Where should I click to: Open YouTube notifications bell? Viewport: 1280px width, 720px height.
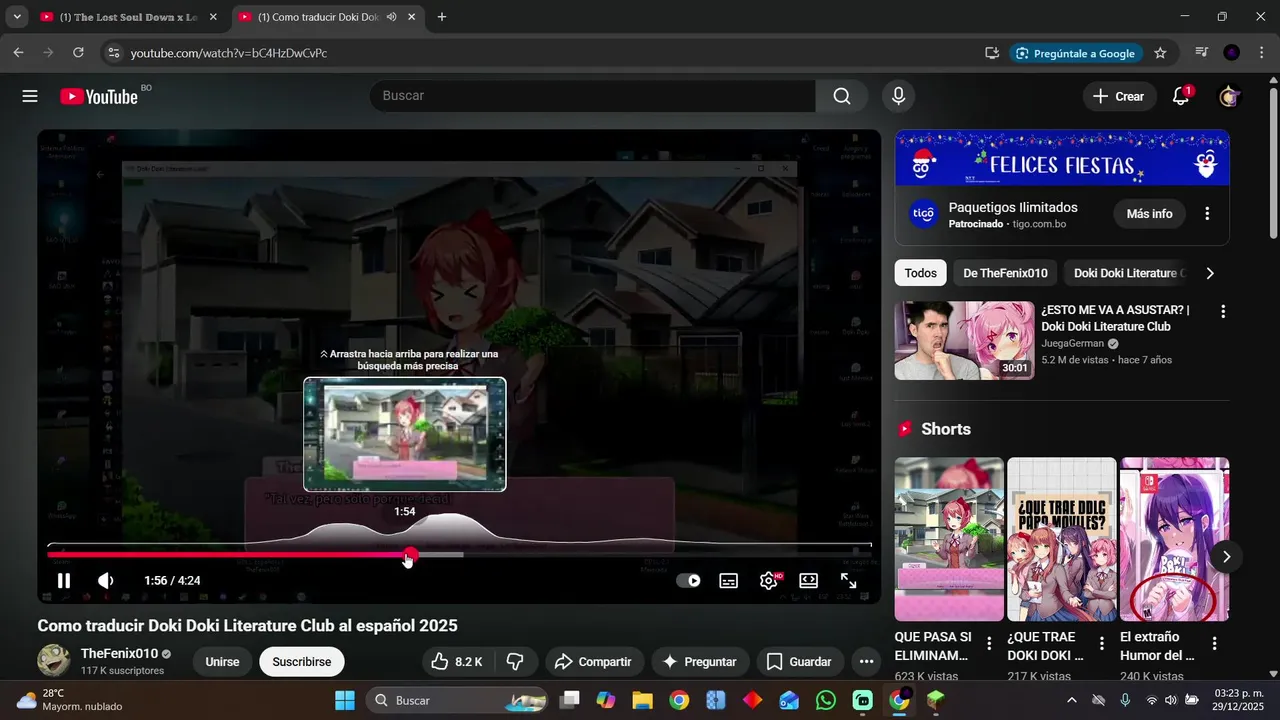(x=1181, y=96)
